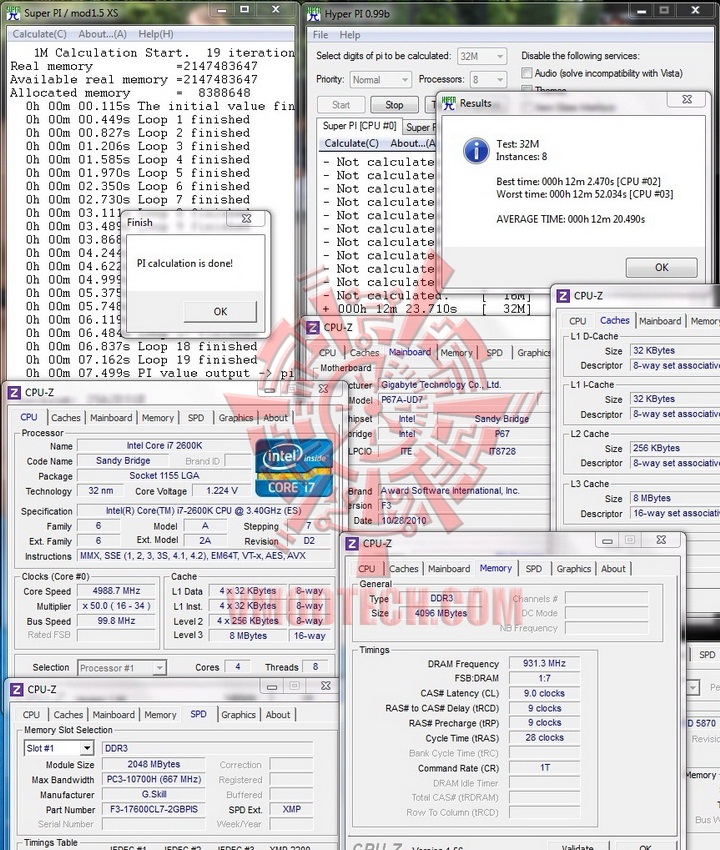The height and width of the screenshot is (850, 720).
Task: Click the Start button in Hyper PI
Action: coord(341,105)
